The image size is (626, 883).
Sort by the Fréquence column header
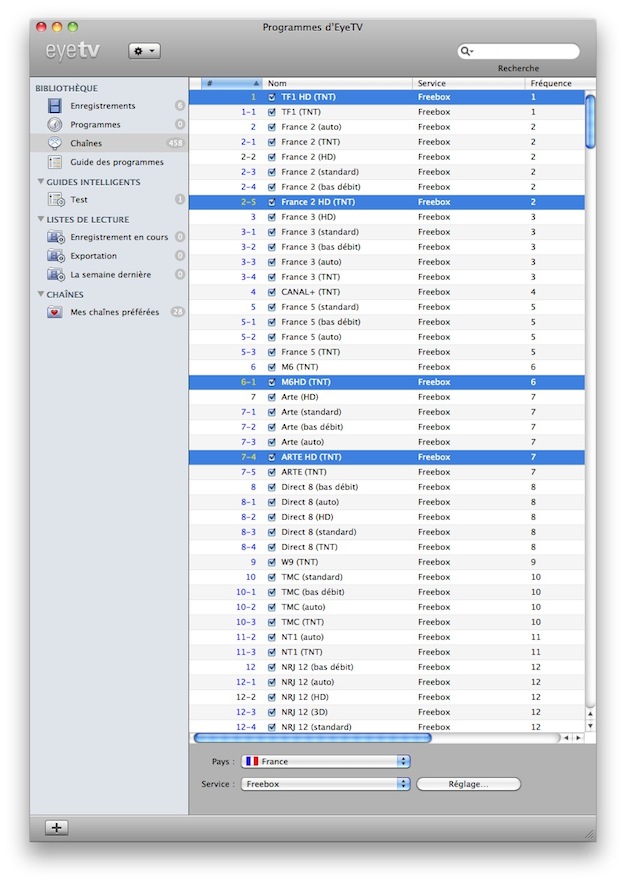pos(555,83)
